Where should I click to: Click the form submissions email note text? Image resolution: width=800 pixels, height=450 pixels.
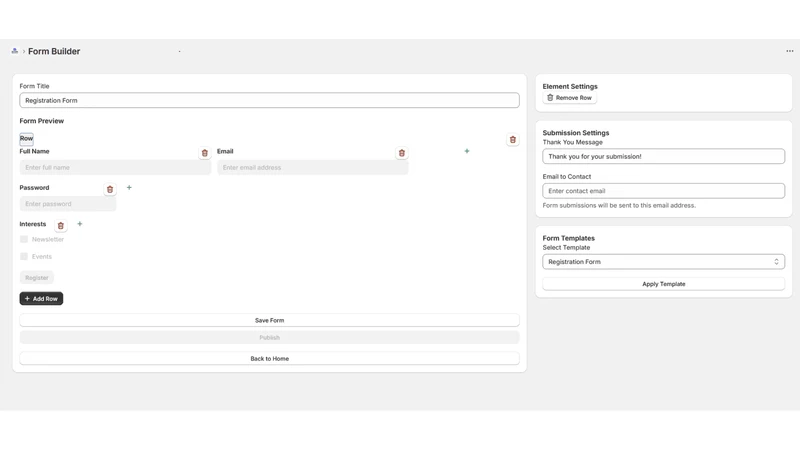click(x=619, y=206)
